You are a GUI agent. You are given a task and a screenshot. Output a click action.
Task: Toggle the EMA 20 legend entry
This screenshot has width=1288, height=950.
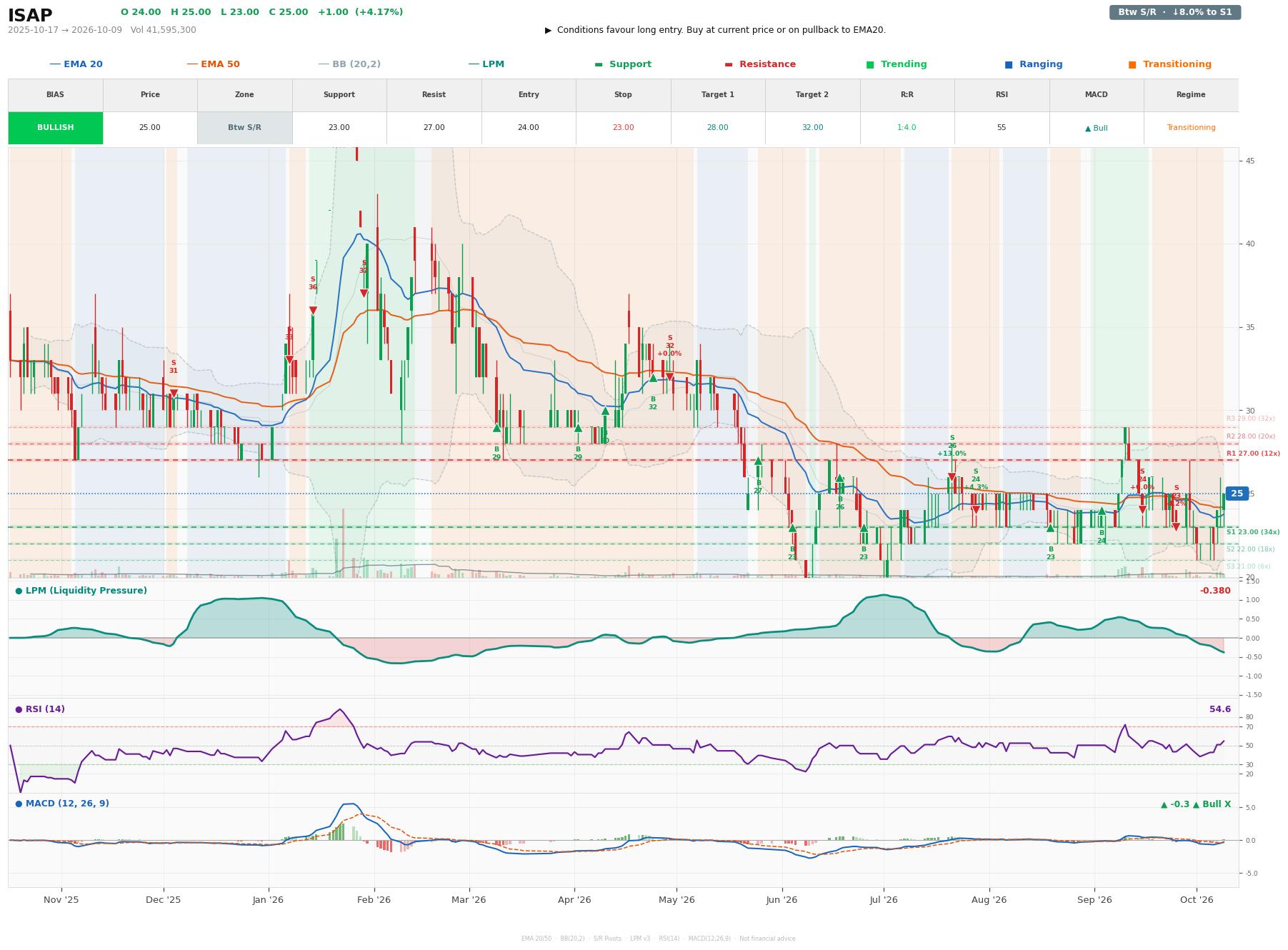[76, 64]
